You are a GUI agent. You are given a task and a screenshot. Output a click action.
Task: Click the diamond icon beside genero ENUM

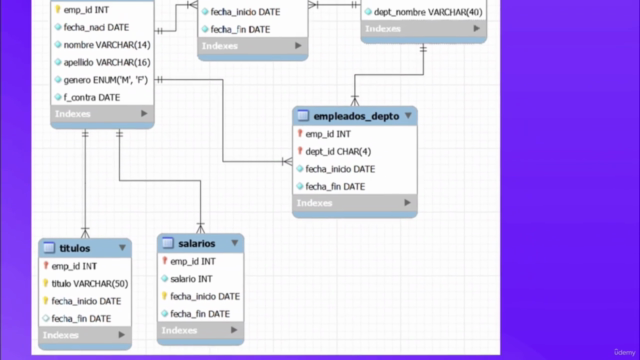coord(58,80)
